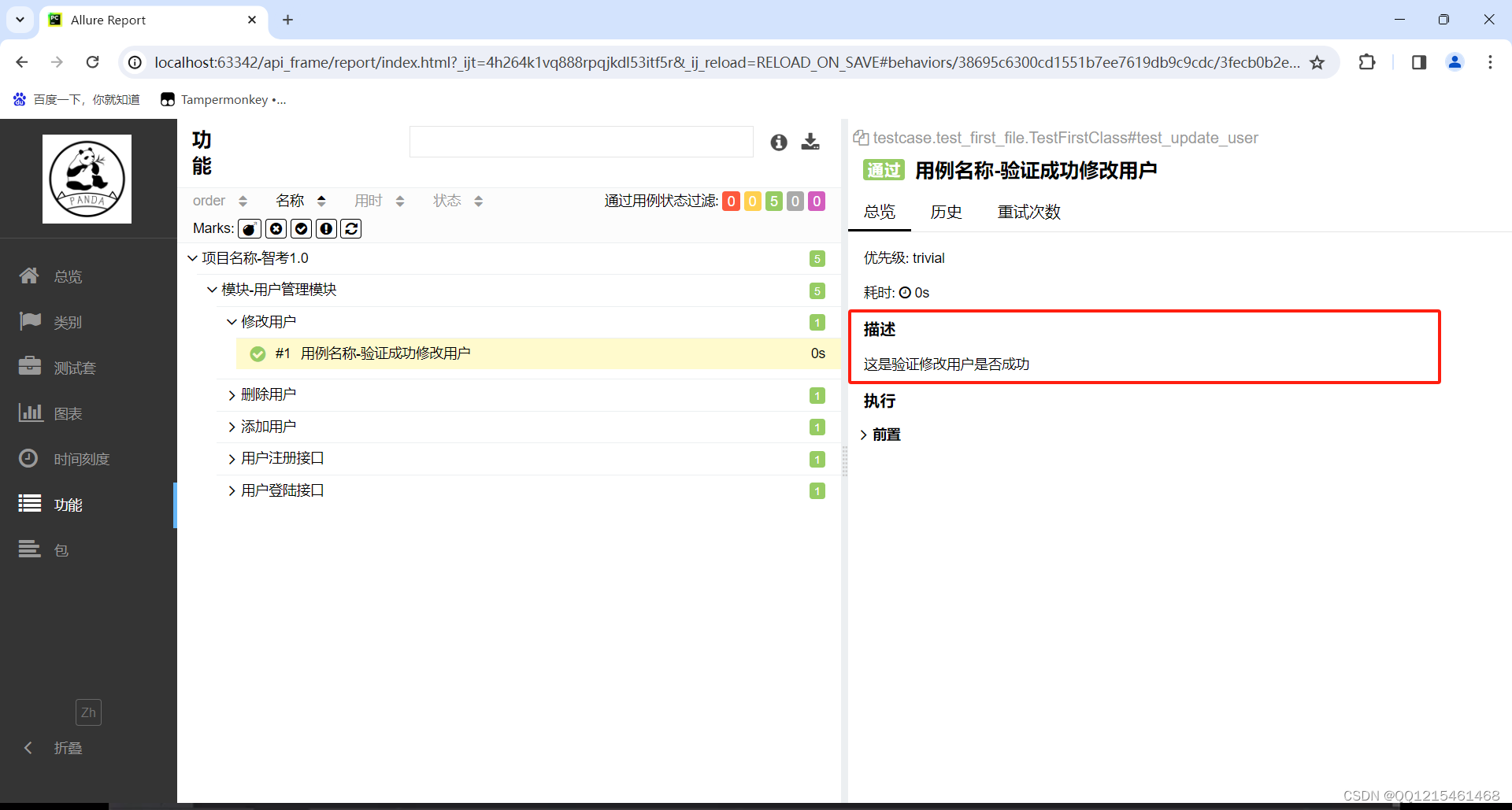The width and height of the screenshot is (1512, 810).
Task: Switch to the 总览 tab in test details
Action: (x=880, y=212)
